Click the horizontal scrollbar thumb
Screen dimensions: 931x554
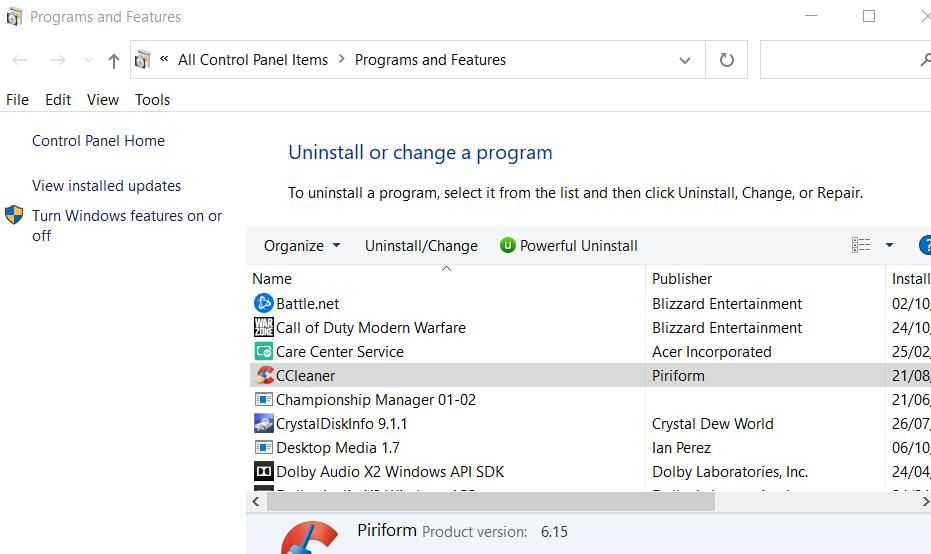click(x=490, y=502)
